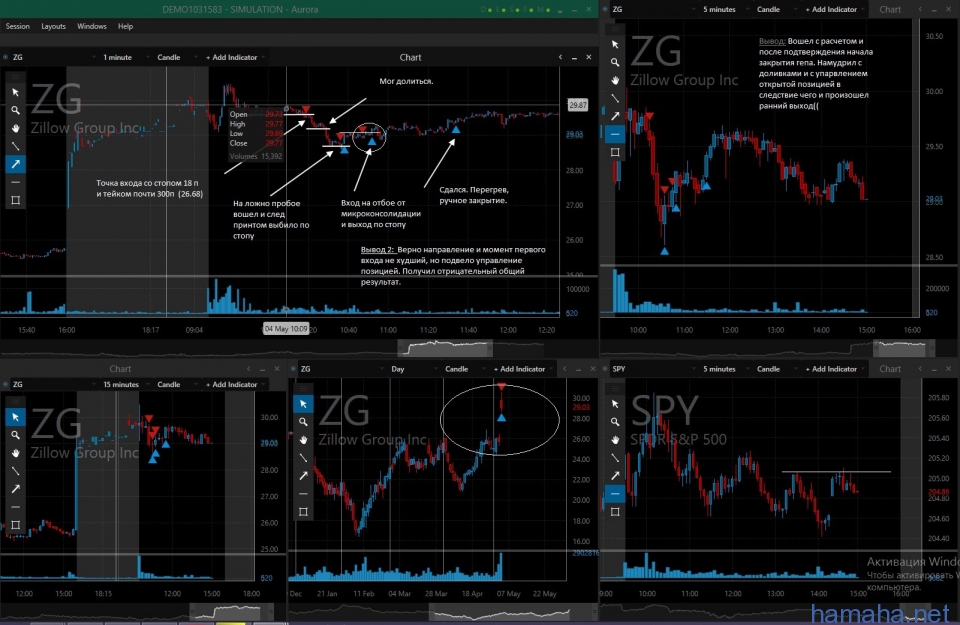
Task: Use the arrow drawing tool in the SPY chart
Action: click(x=615, y=476)
